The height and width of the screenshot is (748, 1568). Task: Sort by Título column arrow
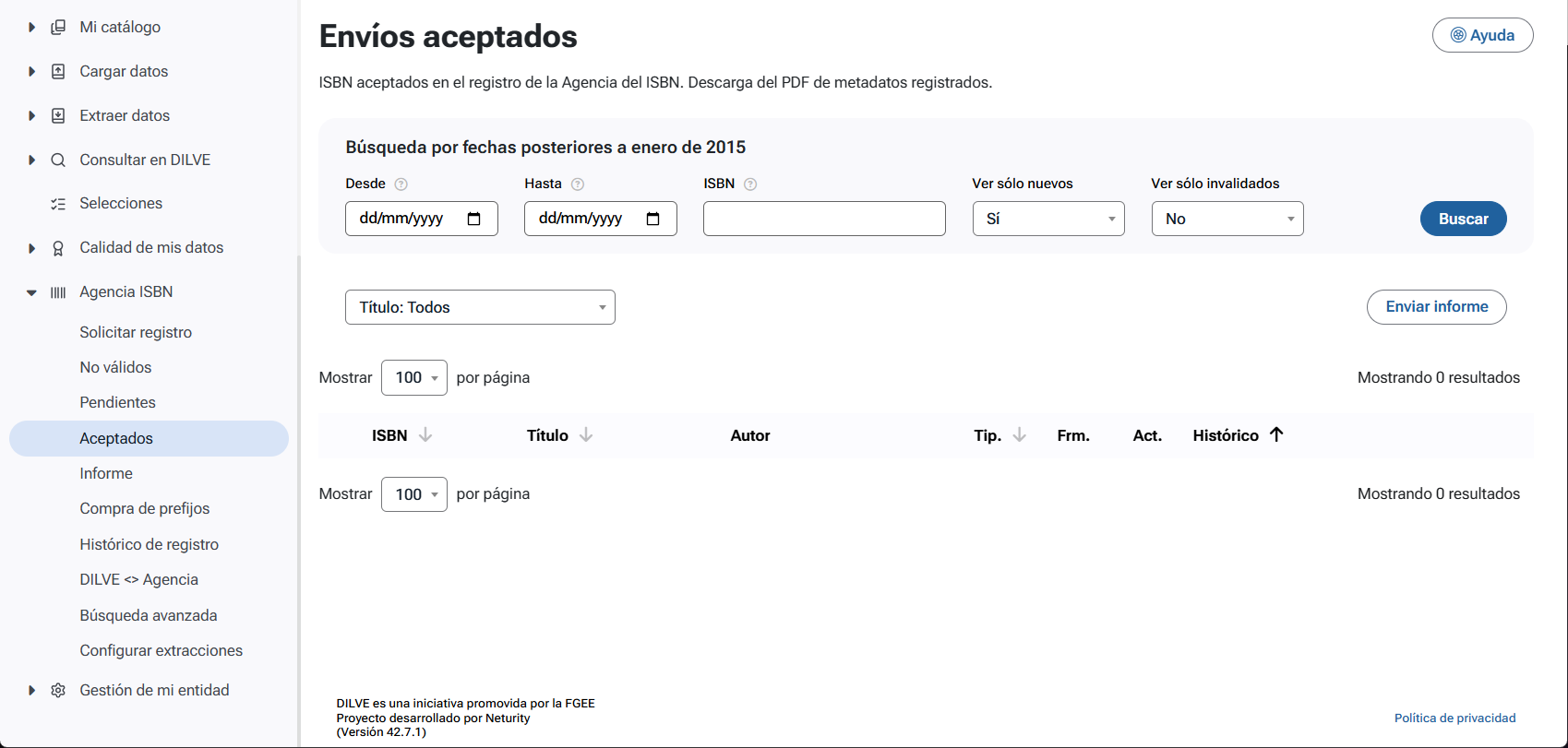[x=586, y=435]
